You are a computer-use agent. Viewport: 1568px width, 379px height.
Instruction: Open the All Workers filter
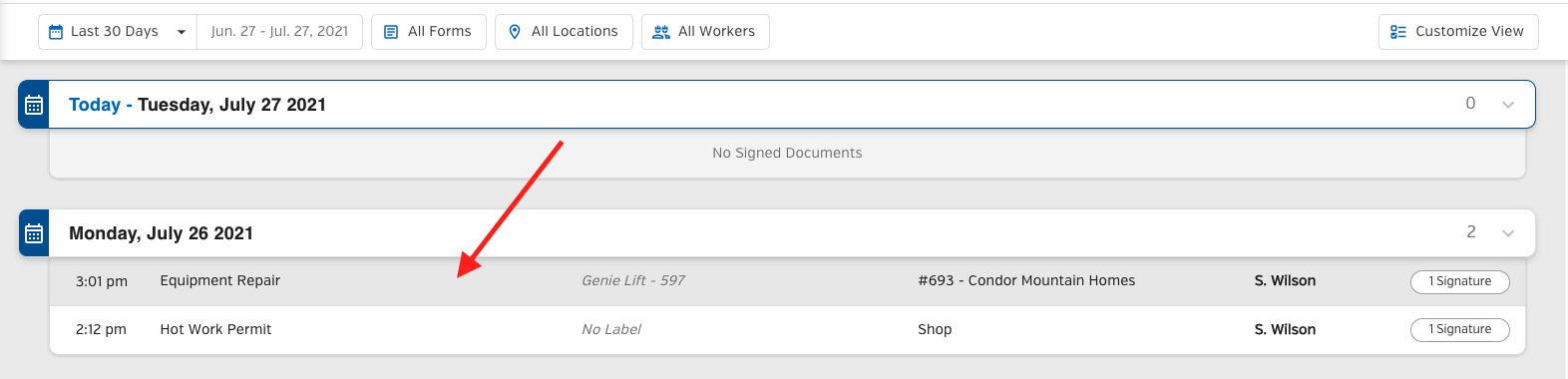click(x=705, y=32)
